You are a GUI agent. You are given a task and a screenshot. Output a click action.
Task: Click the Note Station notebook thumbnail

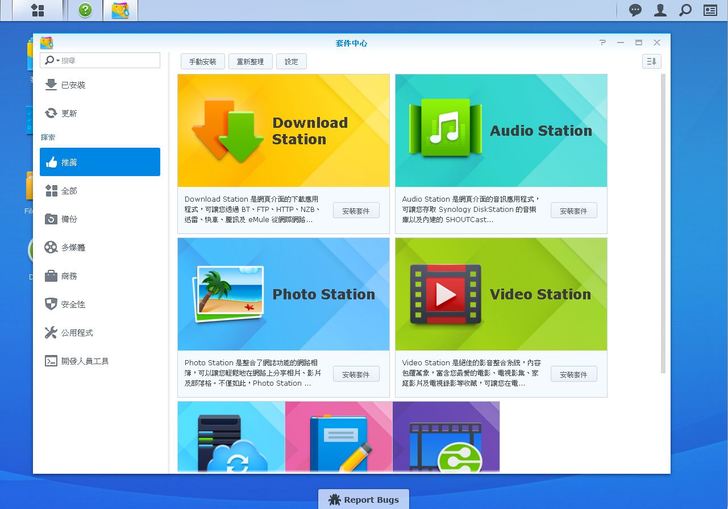(x=338, y=436)
